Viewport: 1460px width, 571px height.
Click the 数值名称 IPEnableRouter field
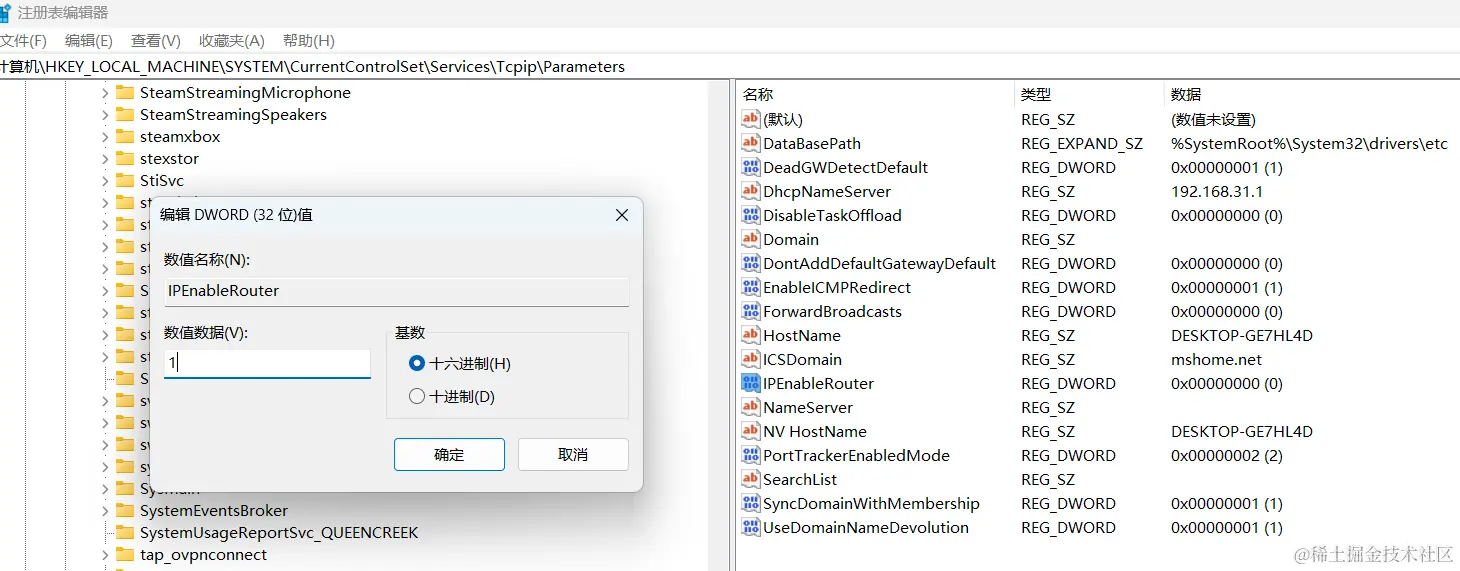(x=397, y=291)
